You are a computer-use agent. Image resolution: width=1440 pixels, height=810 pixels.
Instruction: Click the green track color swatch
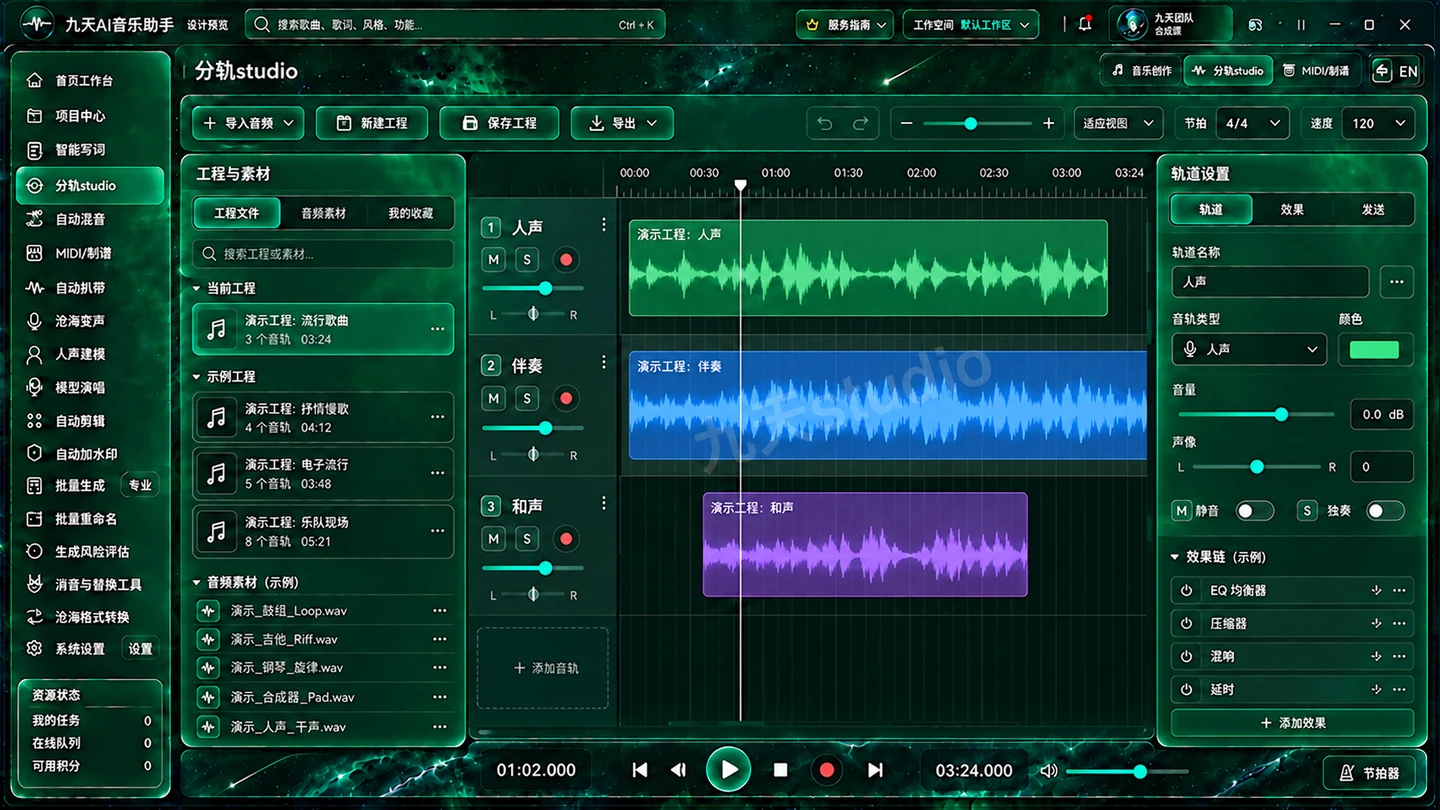click(1375, 350)
